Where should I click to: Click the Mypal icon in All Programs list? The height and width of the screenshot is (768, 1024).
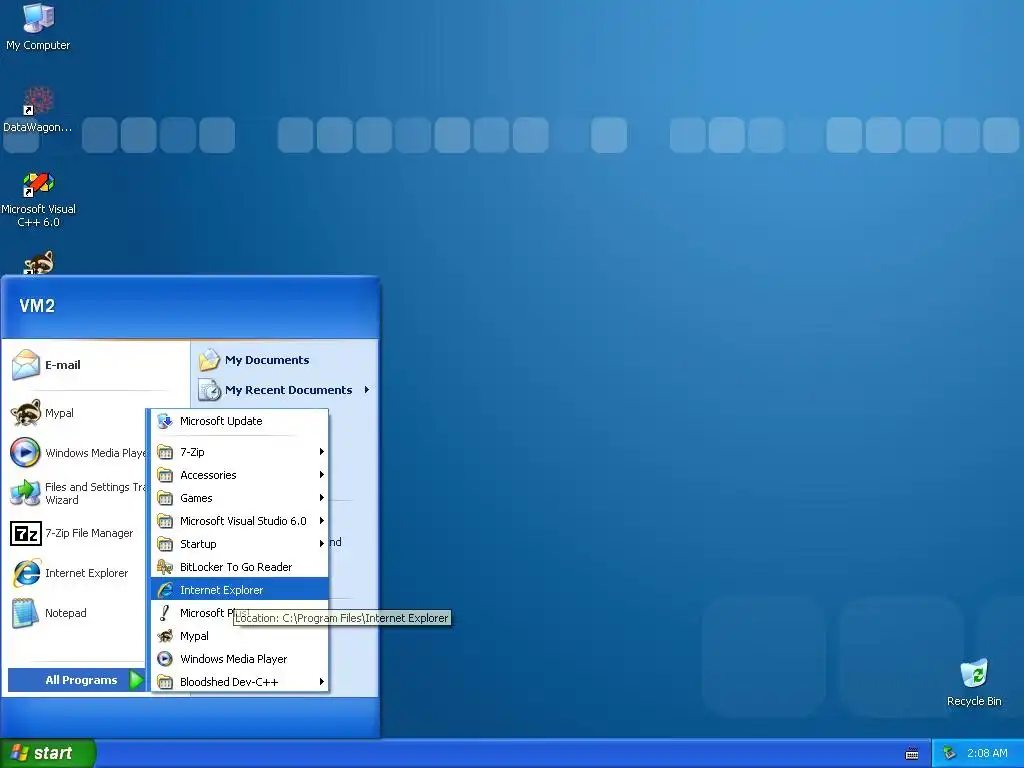tap(165, 636)
